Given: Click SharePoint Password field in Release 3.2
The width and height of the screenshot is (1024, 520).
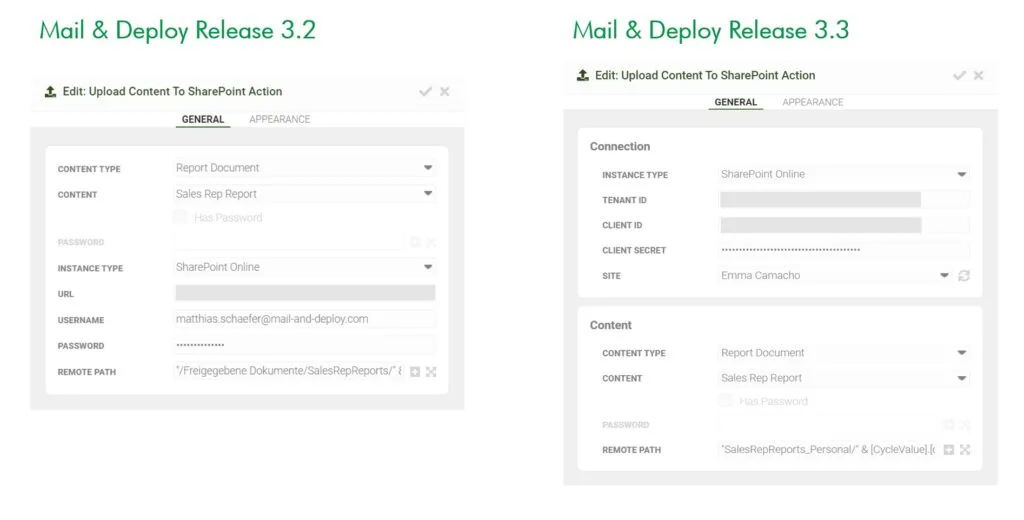Looking at the screenshot, I should point(305,345).
